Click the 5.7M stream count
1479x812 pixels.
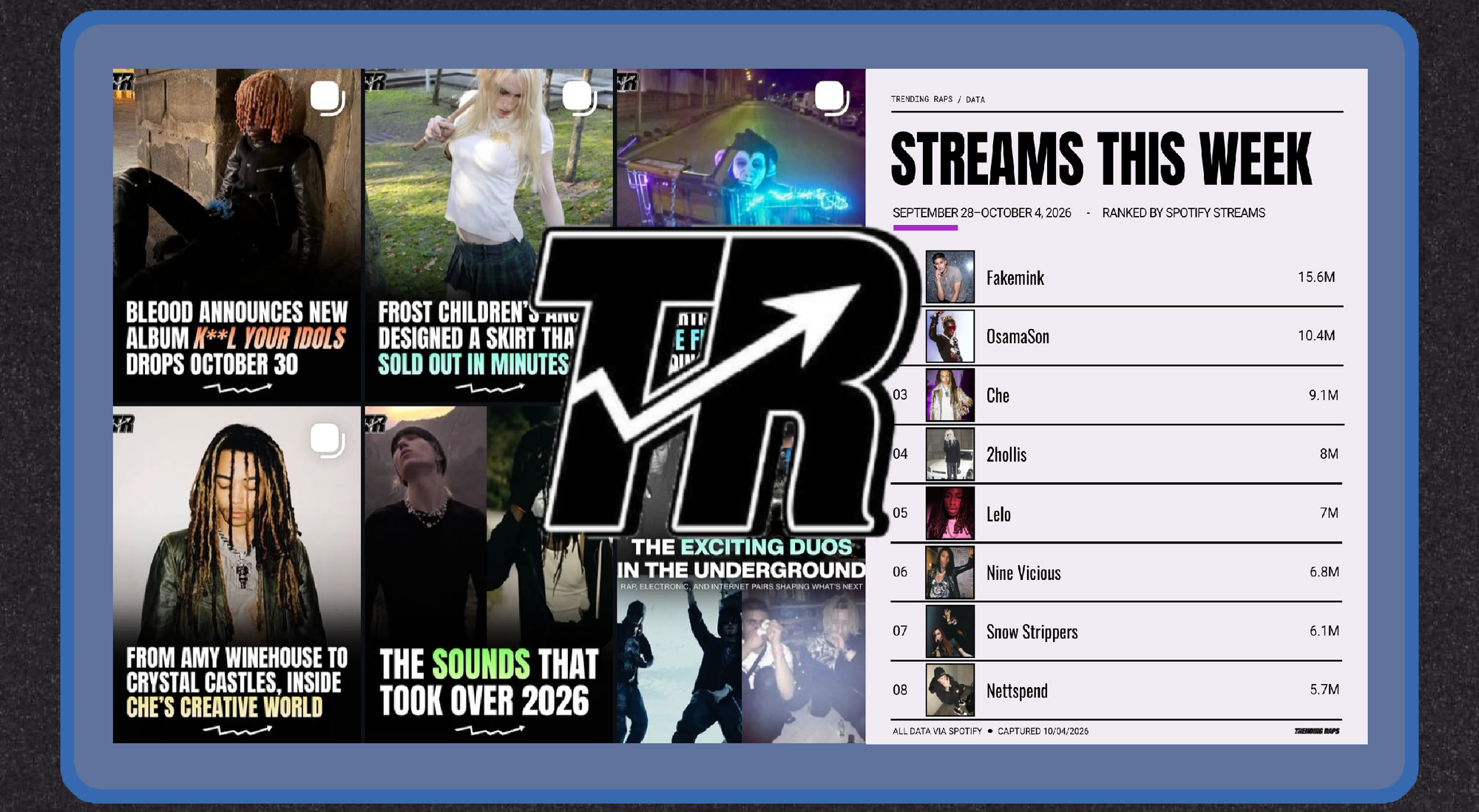click(x=1324, y=689)
